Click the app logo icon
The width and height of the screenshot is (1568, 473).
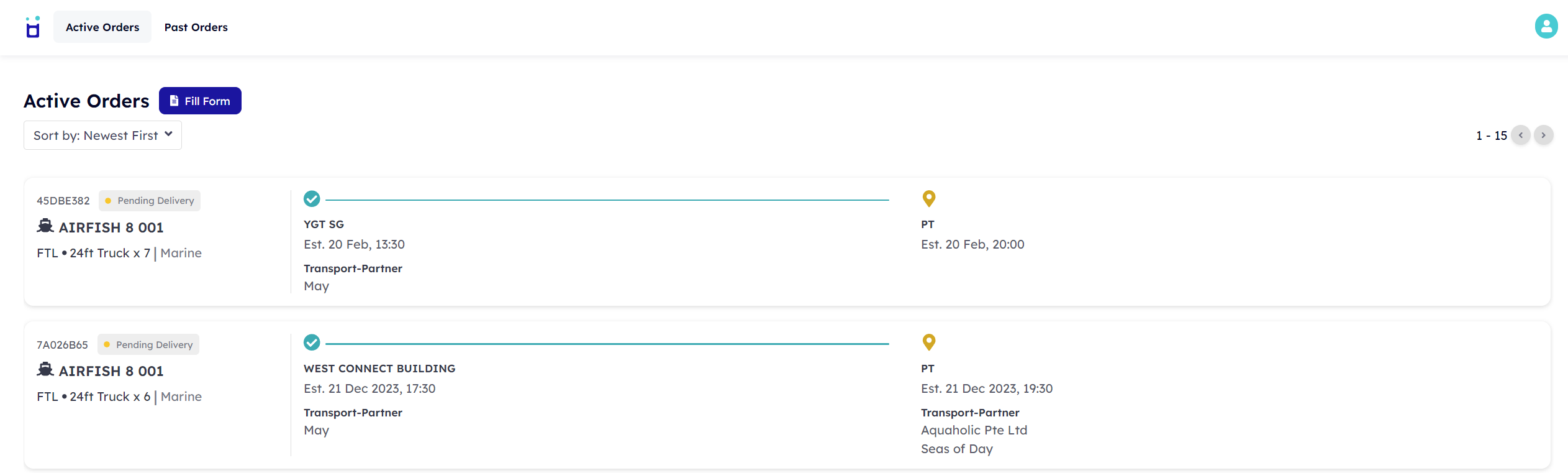pyautogui.click(x=33, y=27)
